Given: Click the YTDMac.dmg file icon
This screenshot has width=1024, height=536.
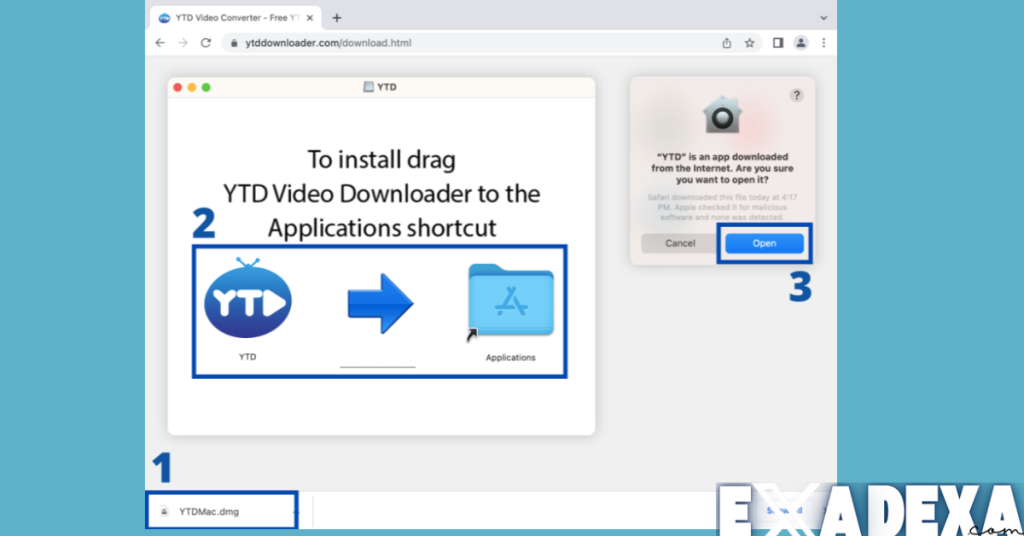Looking at the screenshot, I should click(164, 512).
